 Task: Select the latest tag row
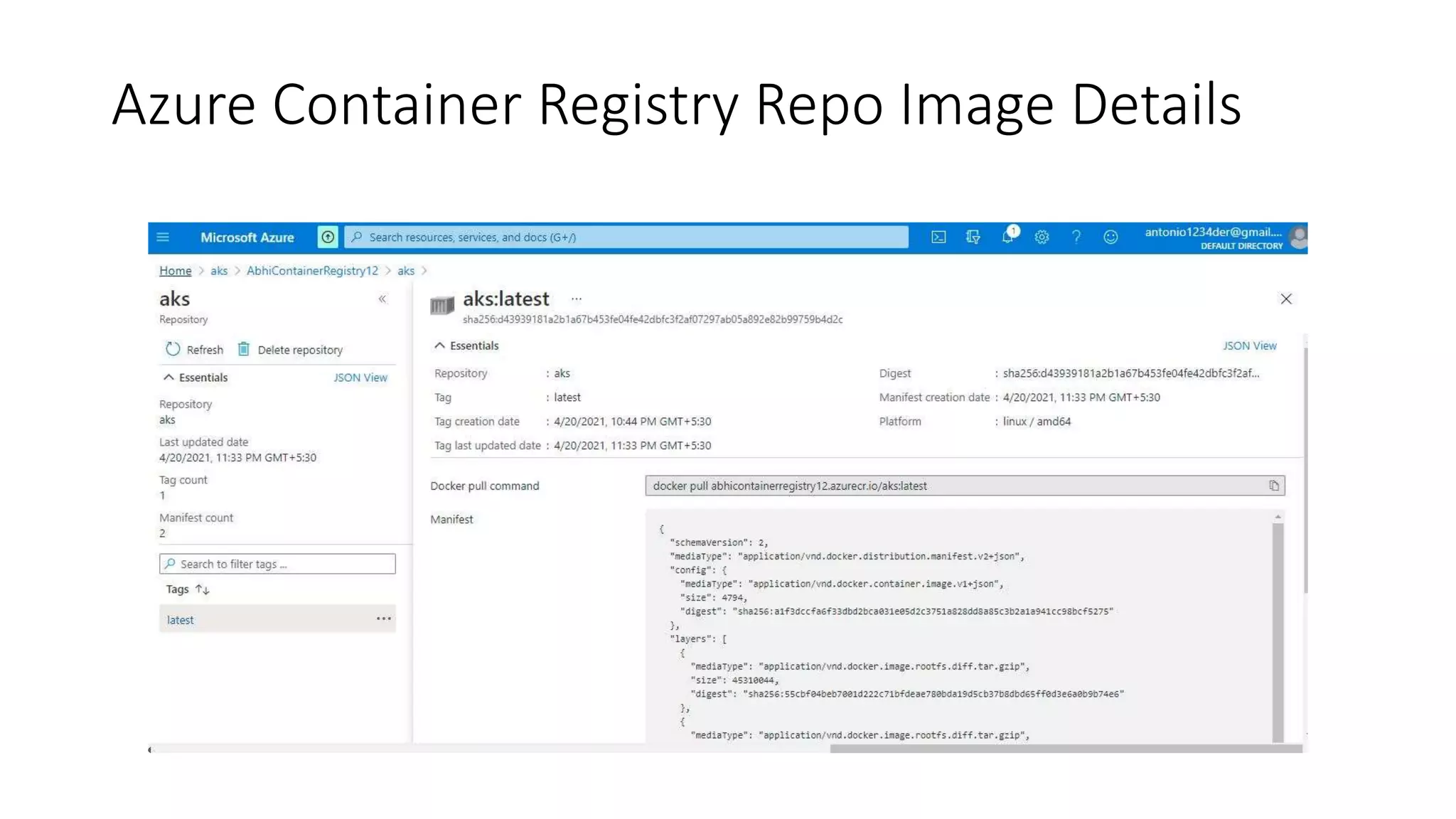click(277, 619)
